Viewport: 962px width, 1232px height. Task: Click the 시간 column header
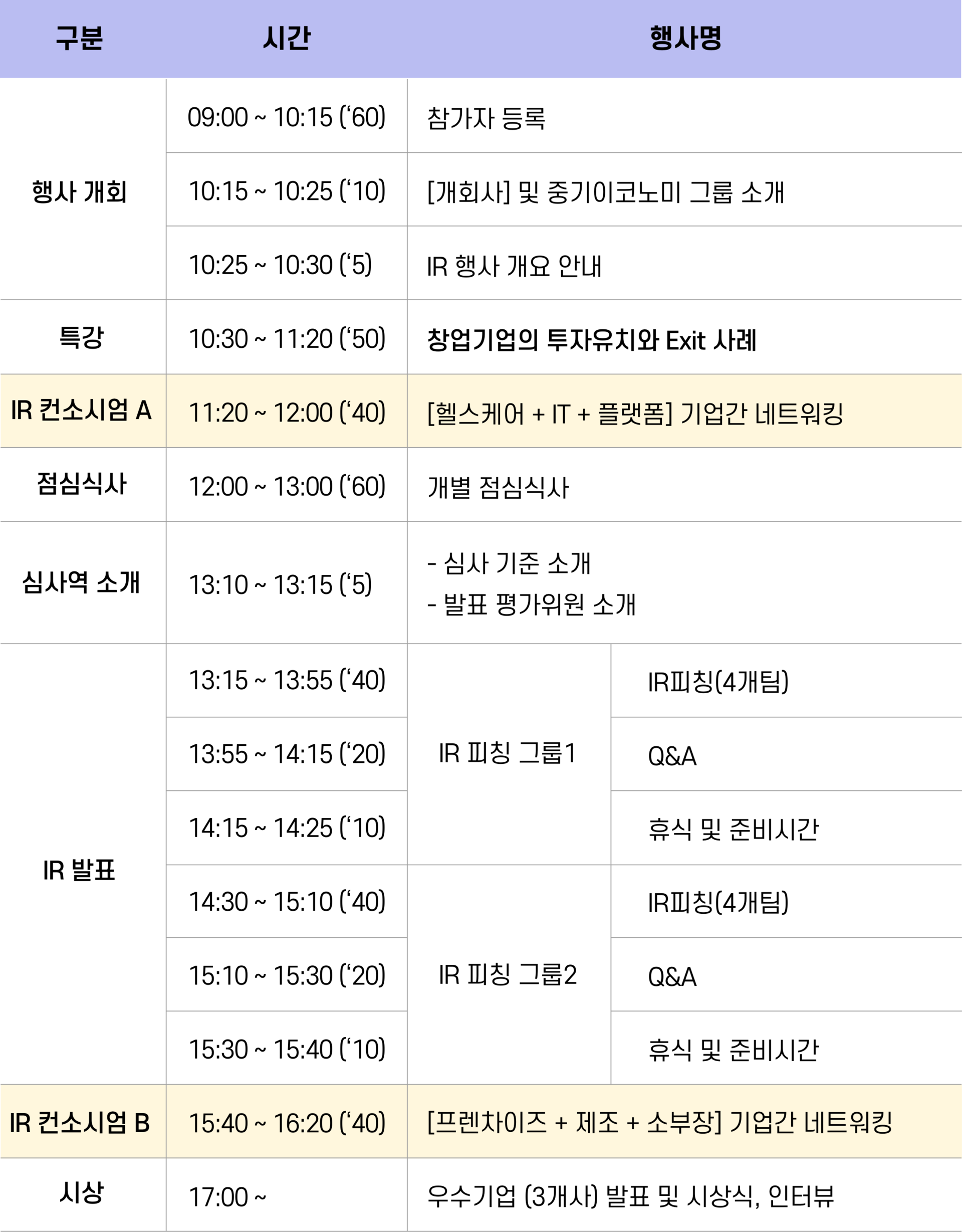click(x=287, y=39)
